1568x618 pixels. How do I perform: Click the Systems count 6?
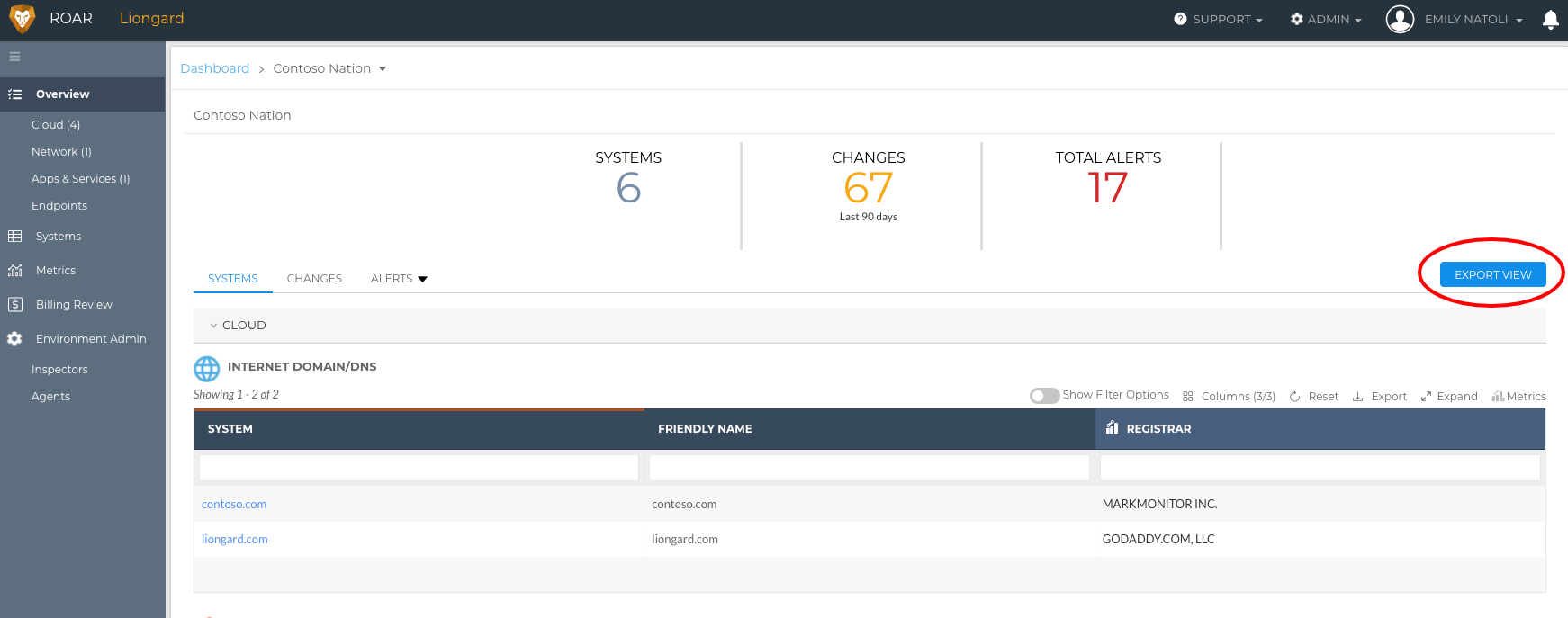628,188
